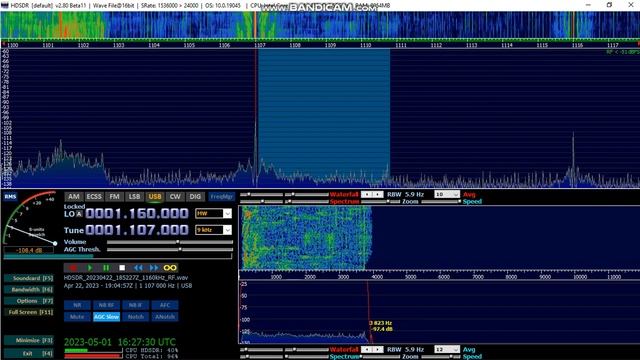Adjust the Volume slider
The image size is (640, 360).
170,242
